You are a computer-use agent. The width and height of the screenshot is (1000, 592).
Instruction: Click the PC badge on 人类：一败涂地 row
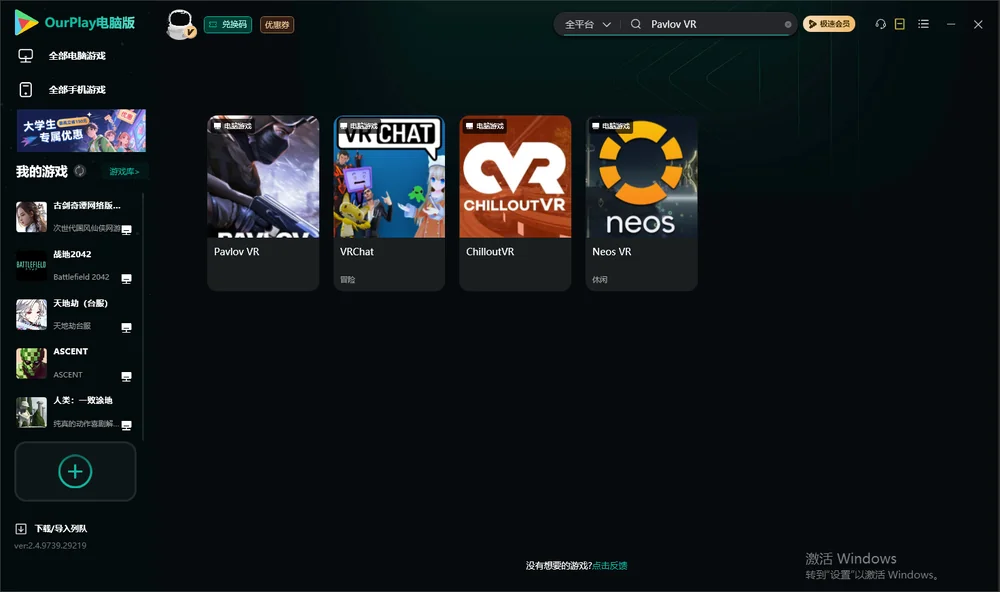point(126,426)
